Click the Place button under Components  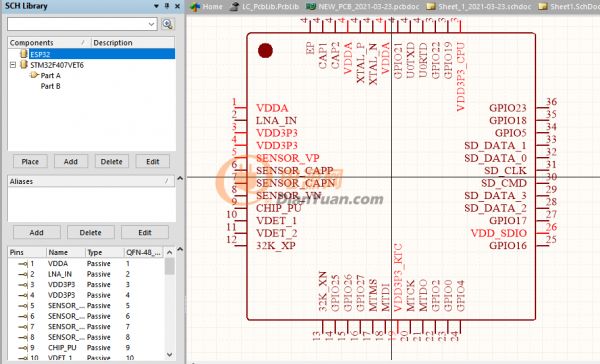pos(30,162)
